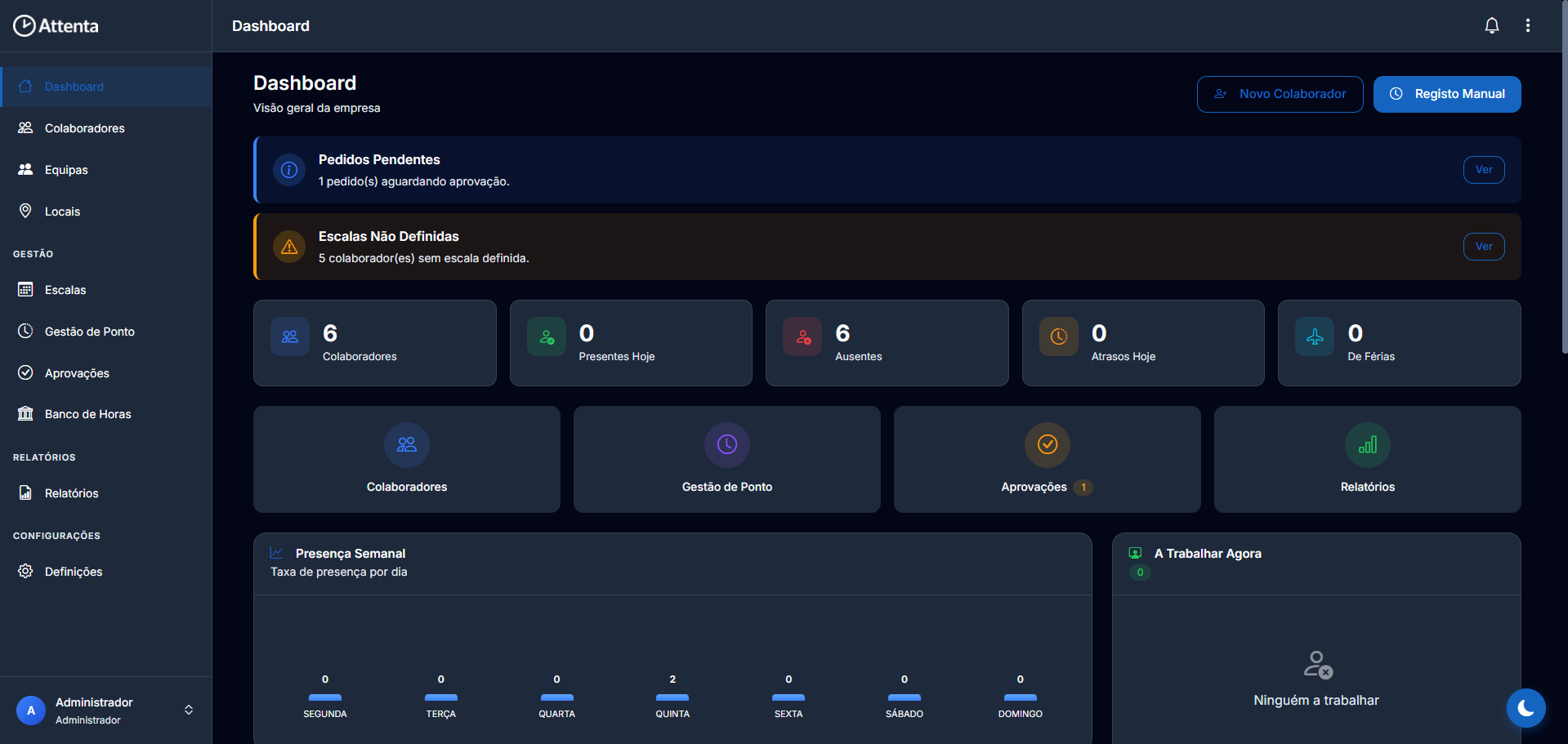Click the Locais pin icon
This screenshot has width=1568, height=744.
[25, 211]
